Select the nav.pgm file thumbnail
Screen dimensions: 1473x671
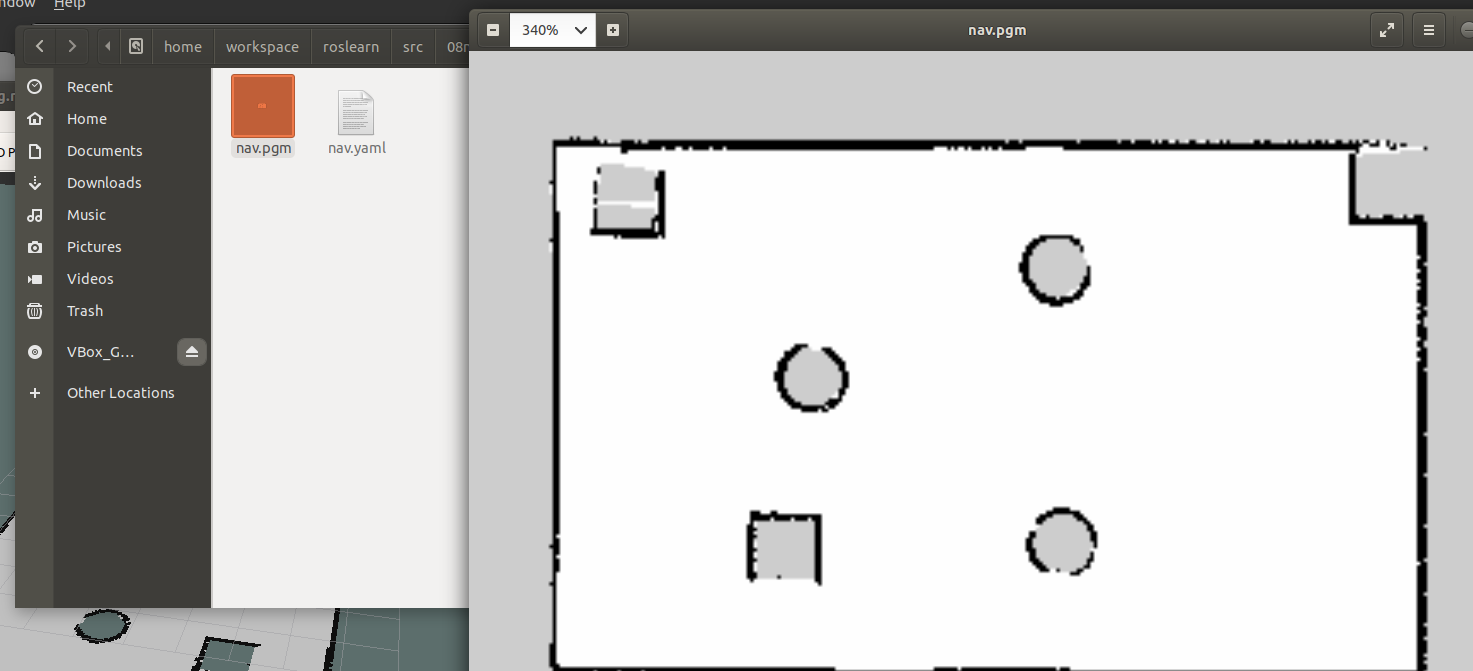pyautogui.click(x=263, y=105)
